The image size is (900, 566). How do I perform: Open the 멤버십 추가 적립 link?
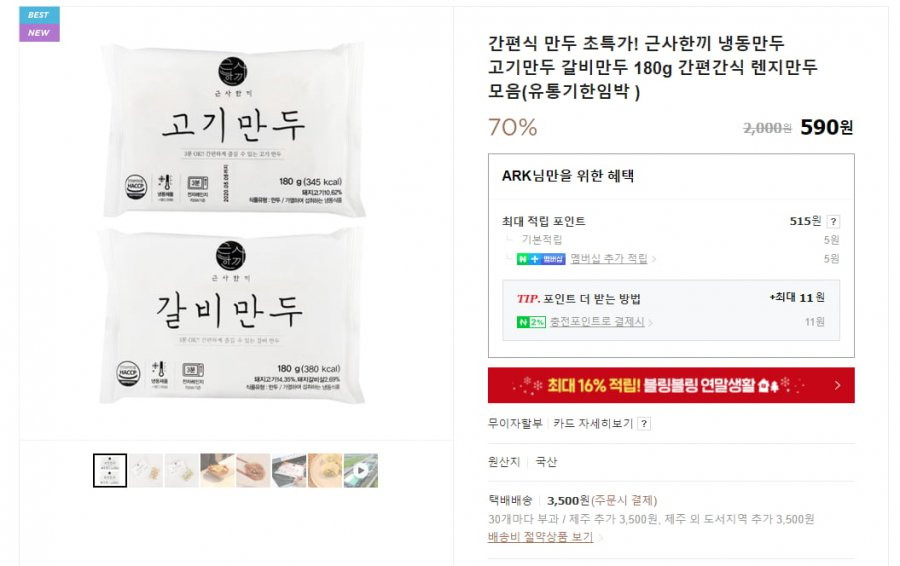pos(609,259)
